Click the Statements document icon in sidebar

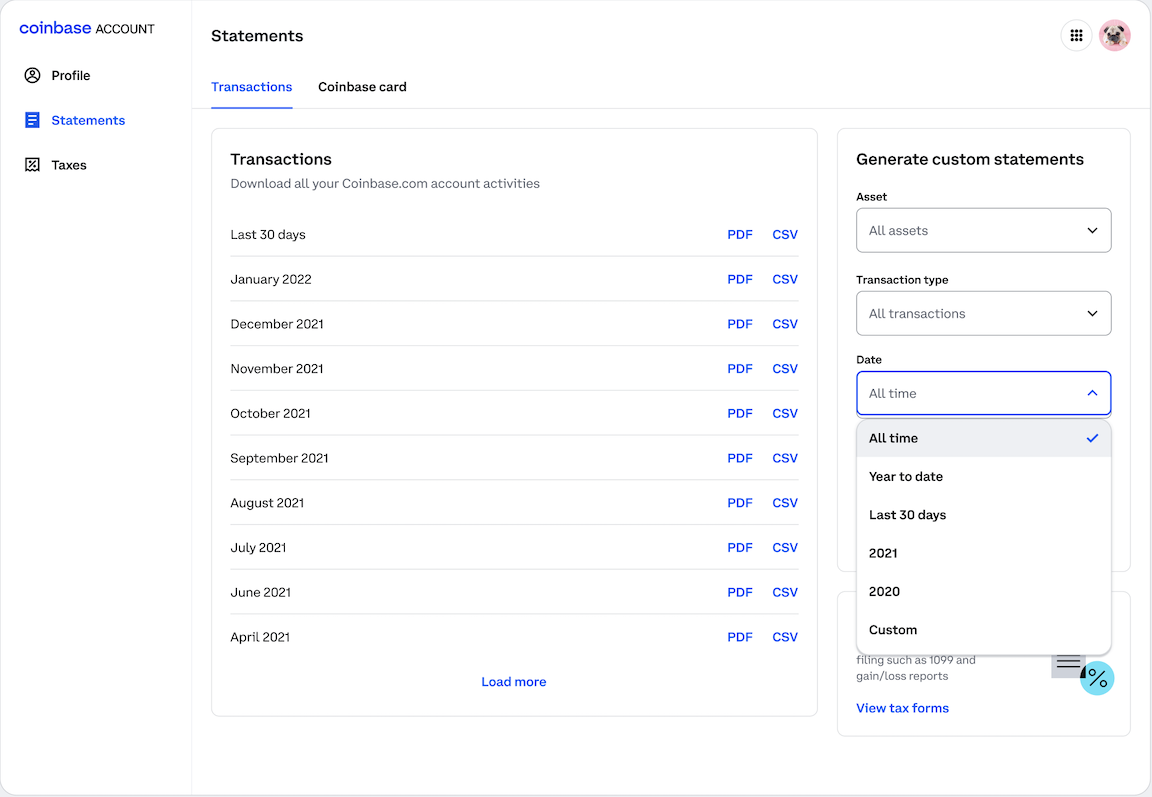click(x=33, y=120)
